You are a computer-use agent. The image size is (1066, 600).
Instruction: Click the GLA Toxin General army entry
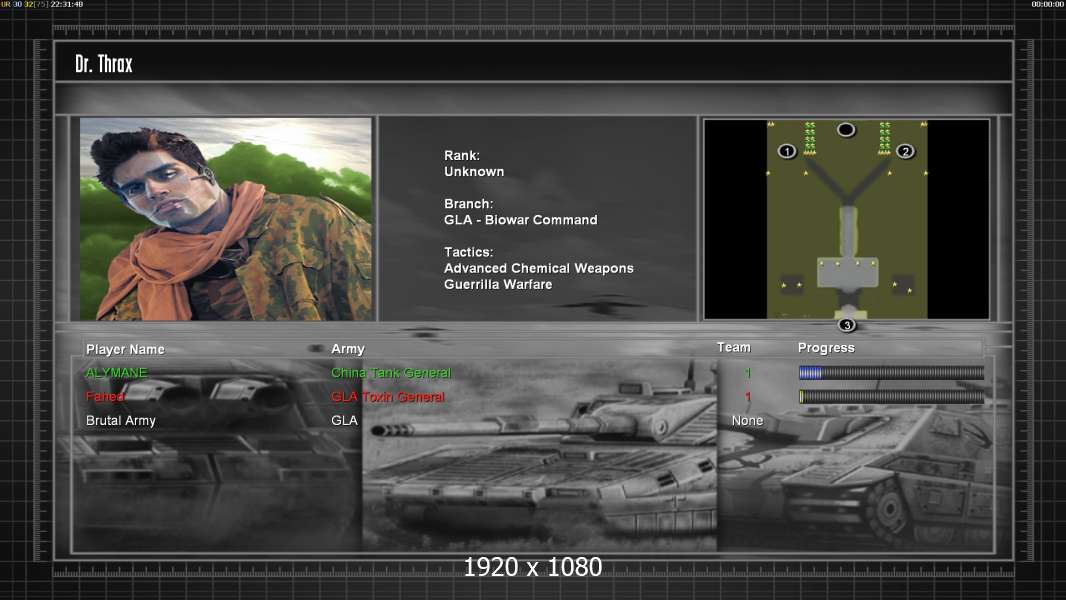(388, 397)
